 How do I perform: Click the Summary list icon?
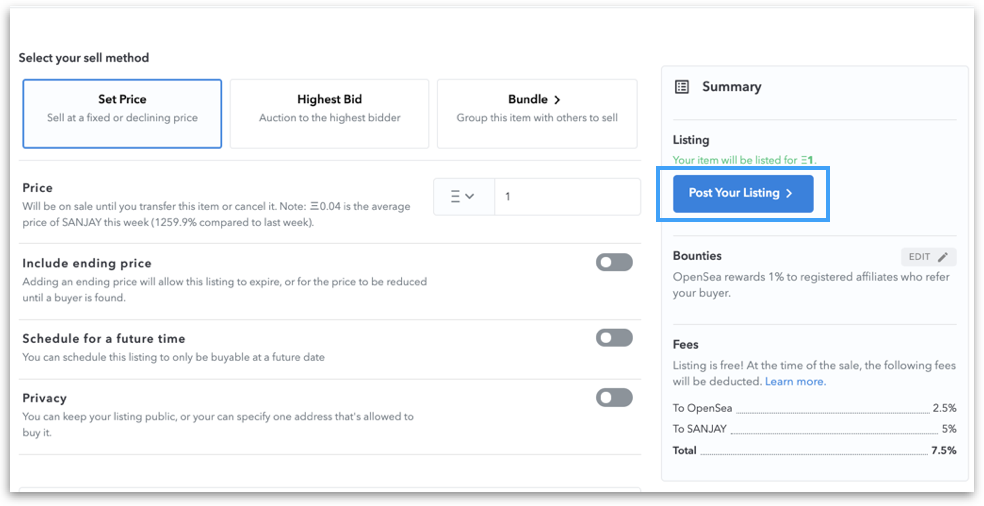pos(682,87)
